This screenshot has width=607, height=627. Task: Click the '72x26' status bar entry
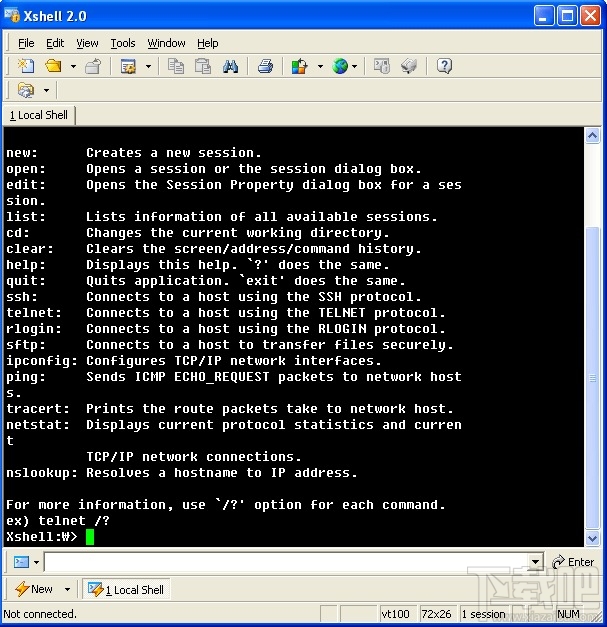[x=436, y=614]
